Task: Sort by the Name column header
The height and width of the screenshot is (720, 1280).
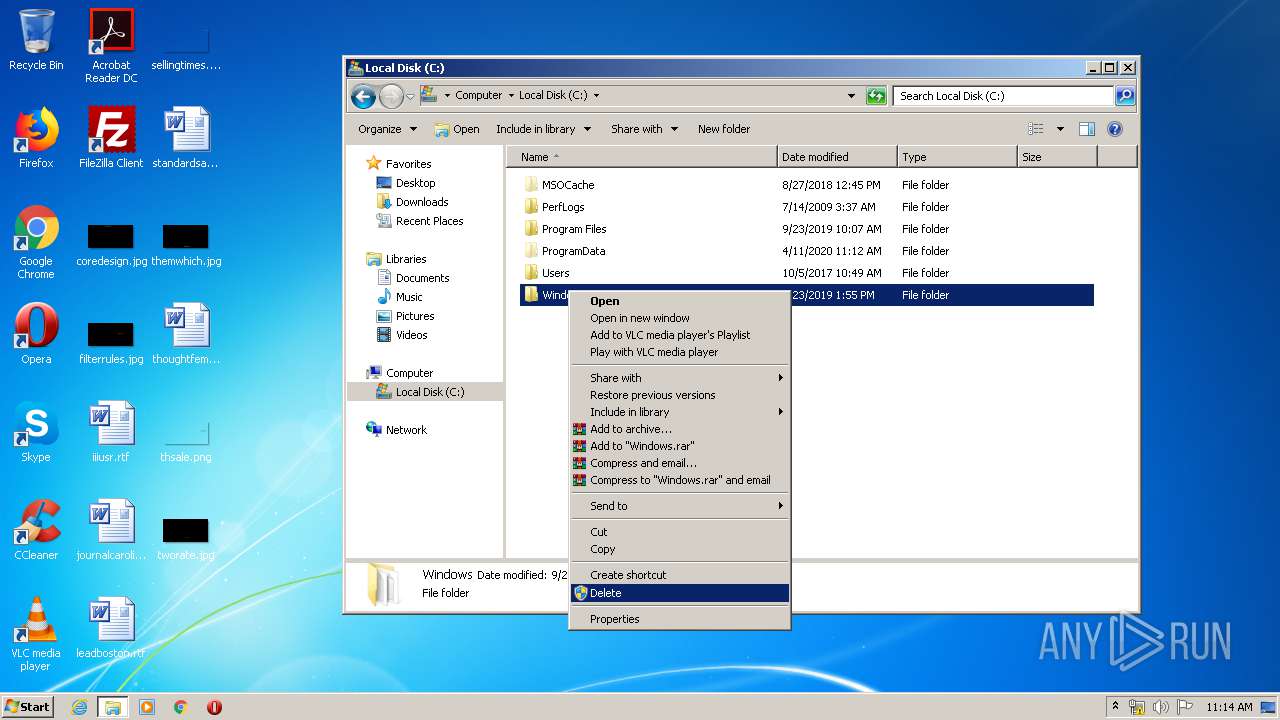Action: 642,157
